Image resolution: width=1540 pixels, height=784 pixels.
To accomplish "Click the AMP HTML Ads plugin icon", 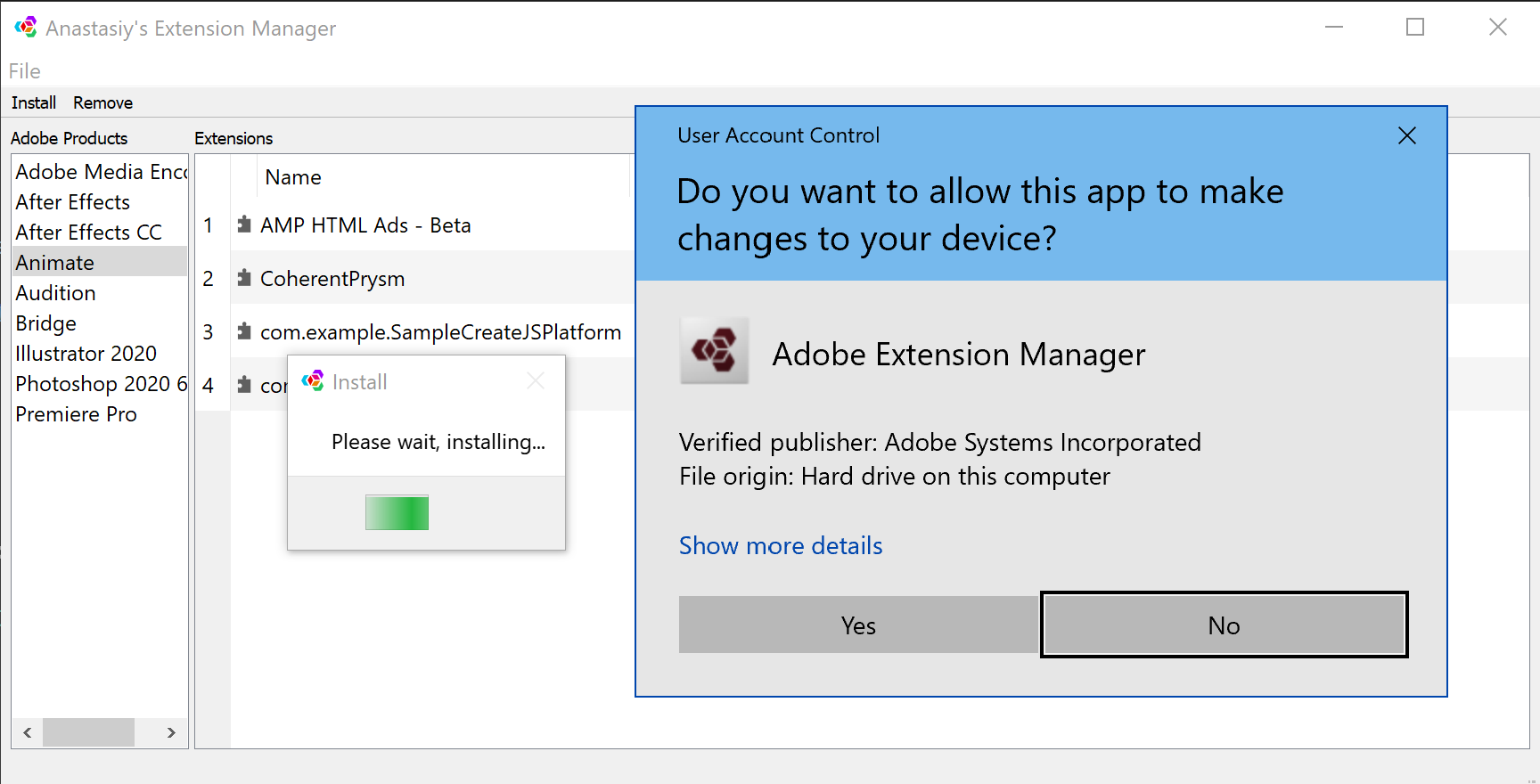I will [244, 225].
